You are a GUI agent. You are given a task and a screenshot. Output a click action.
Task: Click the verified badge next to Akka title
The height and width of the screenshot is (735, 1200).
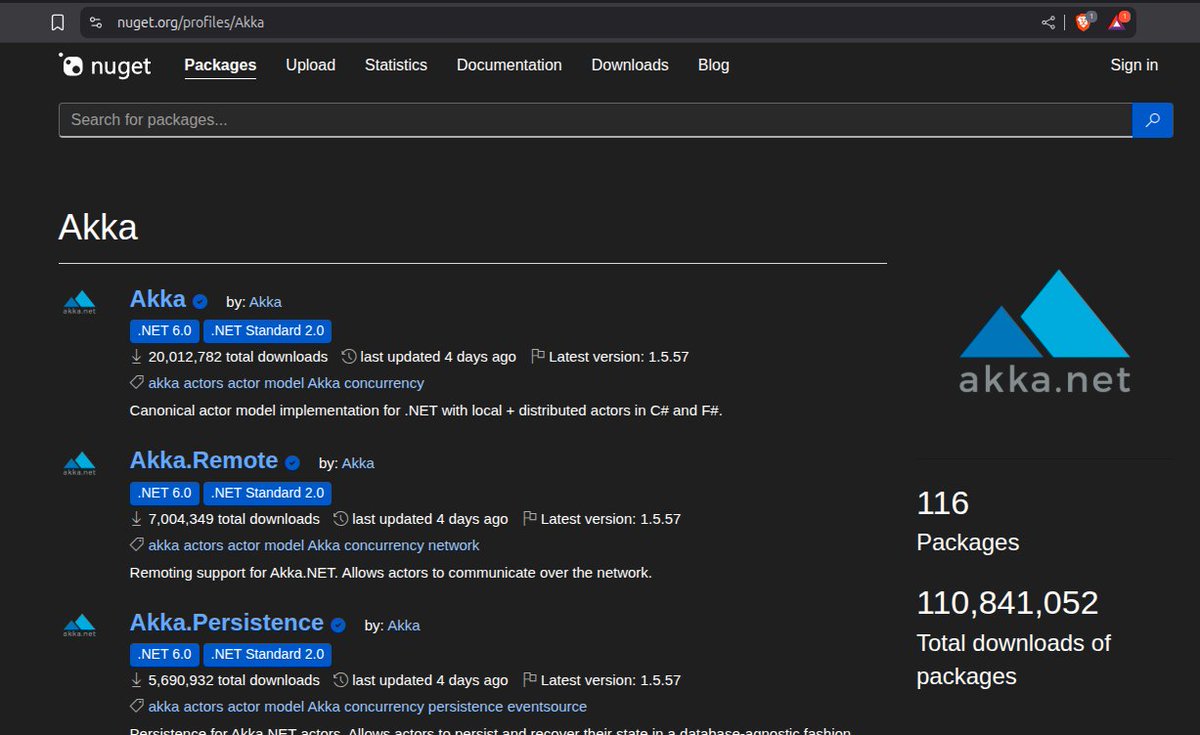point(200,301)
